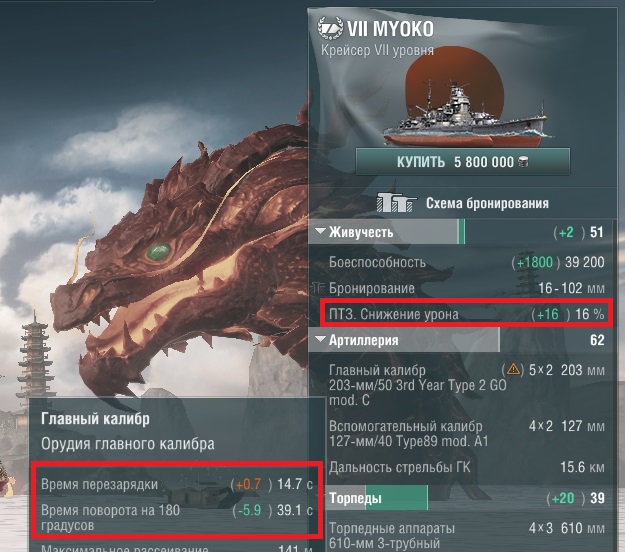Click Время перезарядки row in tooltip
This screenshot has height=552, width=625.
177,484
